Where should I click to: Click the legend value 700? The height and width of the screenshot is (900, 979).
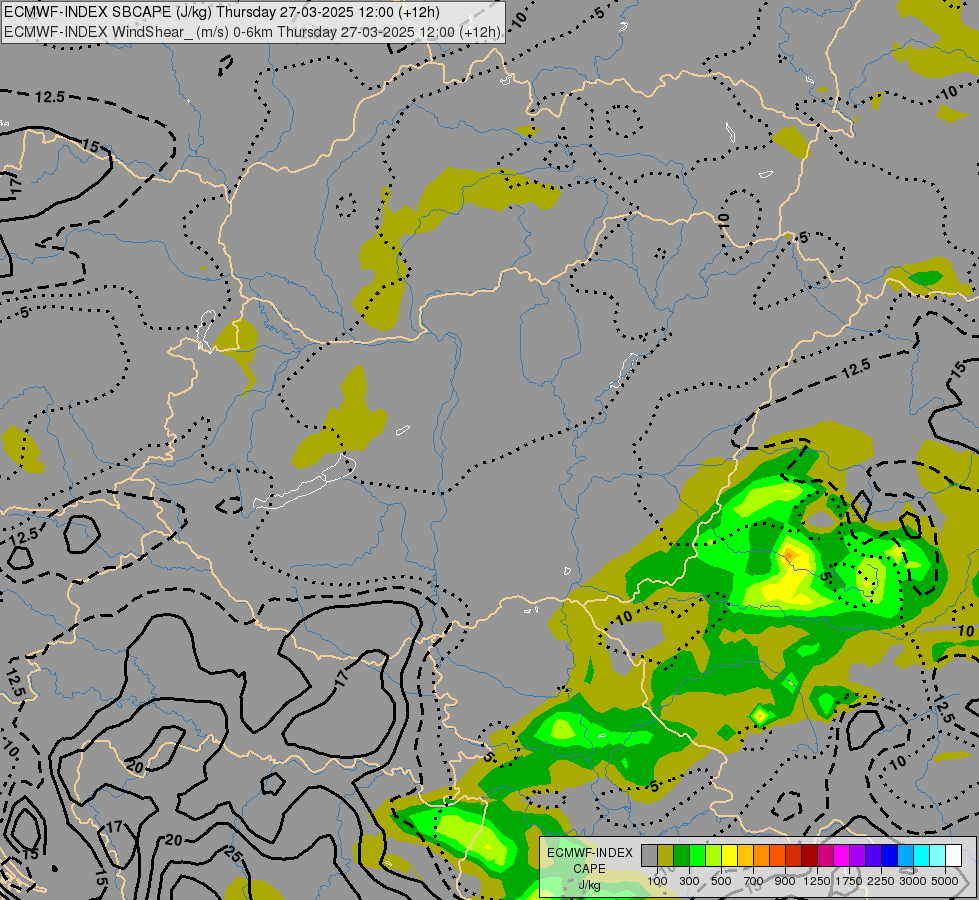[754, 881]
